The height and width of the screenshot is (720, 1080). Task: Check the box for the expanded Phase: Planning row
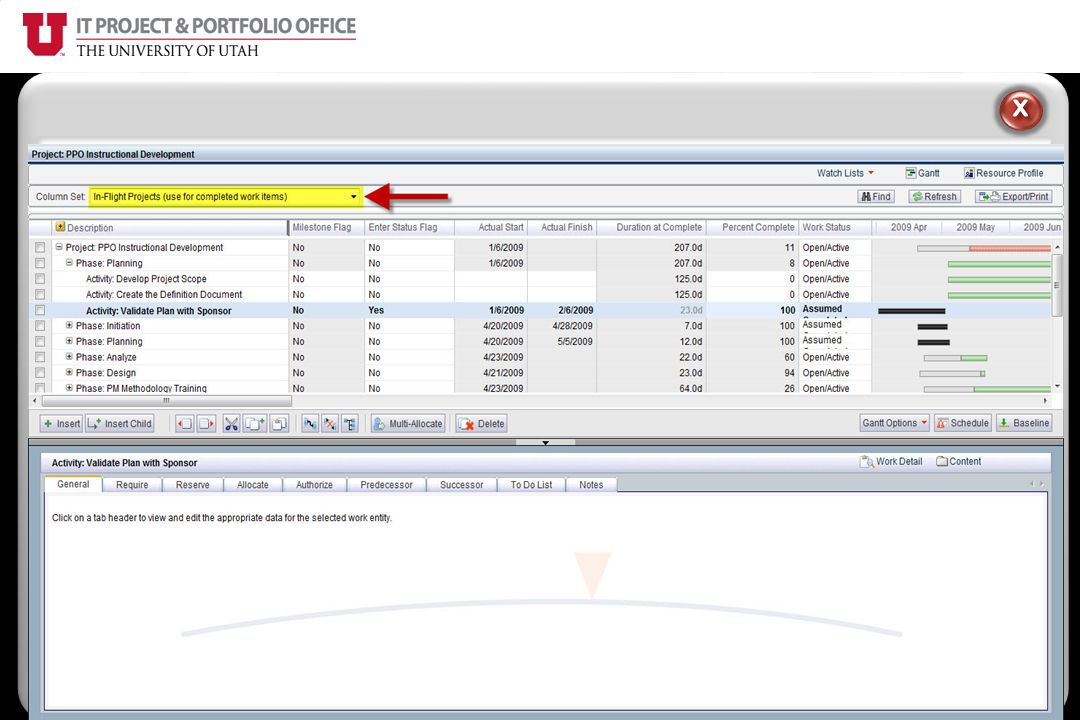(x=40, y=263)
